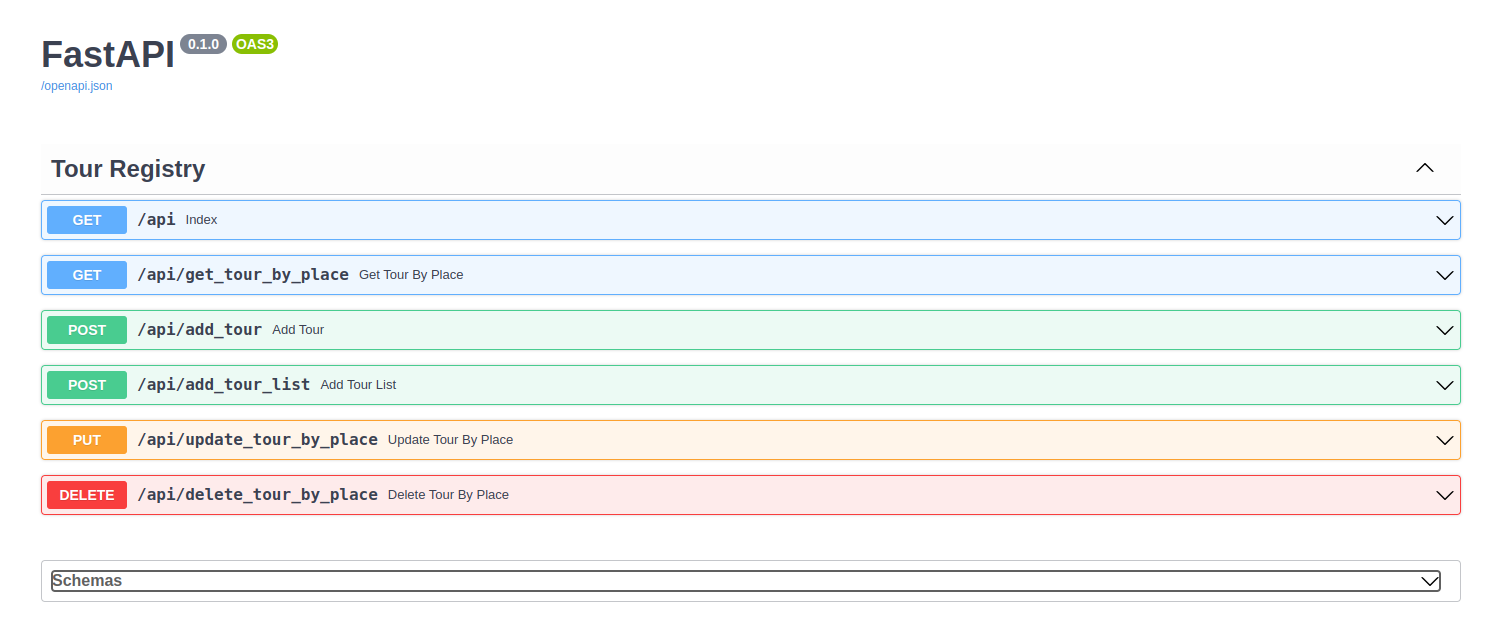Expand the Schemas section chevron
Image resolution: width=1510 pixels, height=634 pixels.
coord(1430,581)
